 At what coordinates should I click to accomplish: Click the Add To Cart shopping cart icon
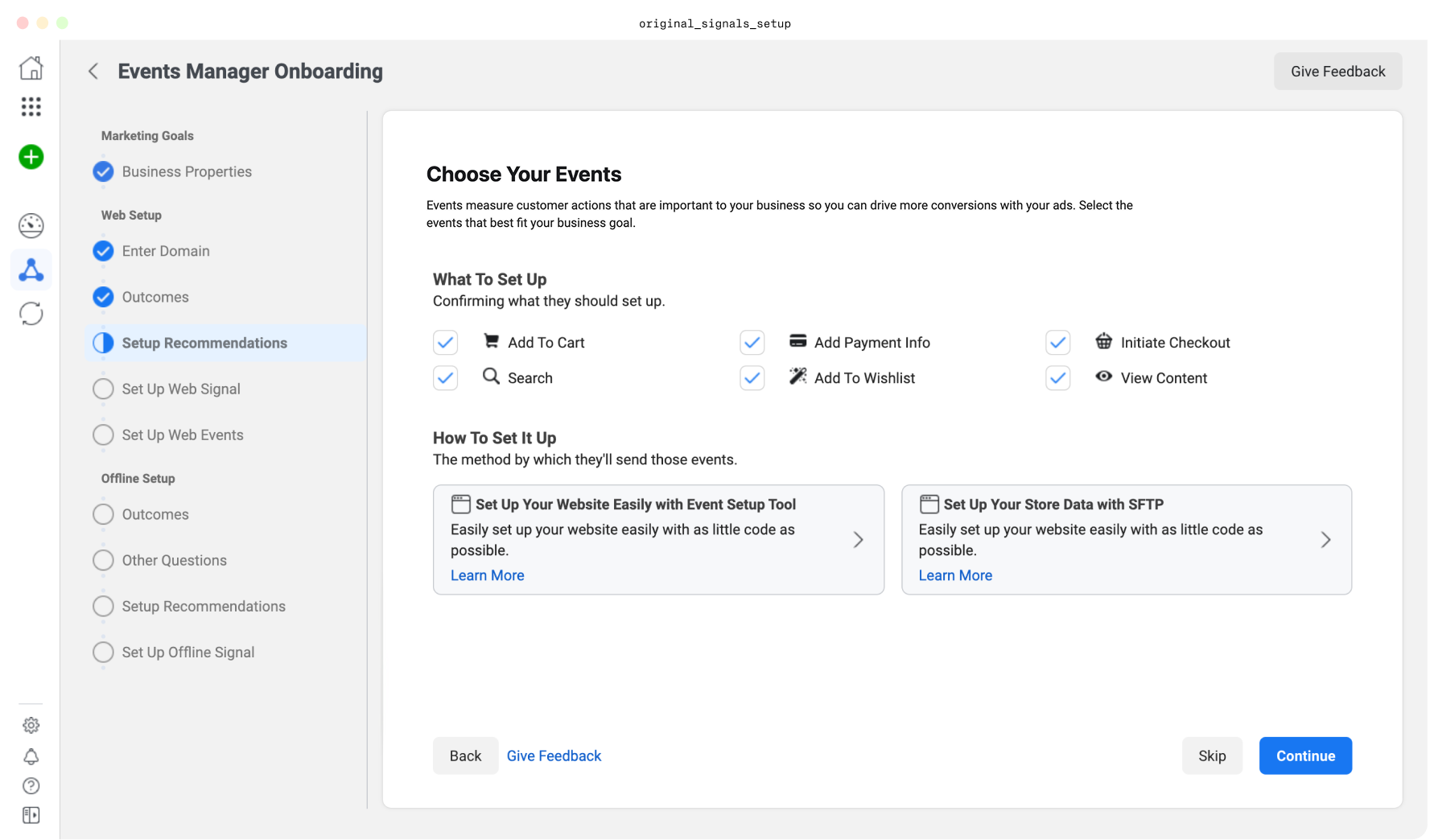click(491, 341)
